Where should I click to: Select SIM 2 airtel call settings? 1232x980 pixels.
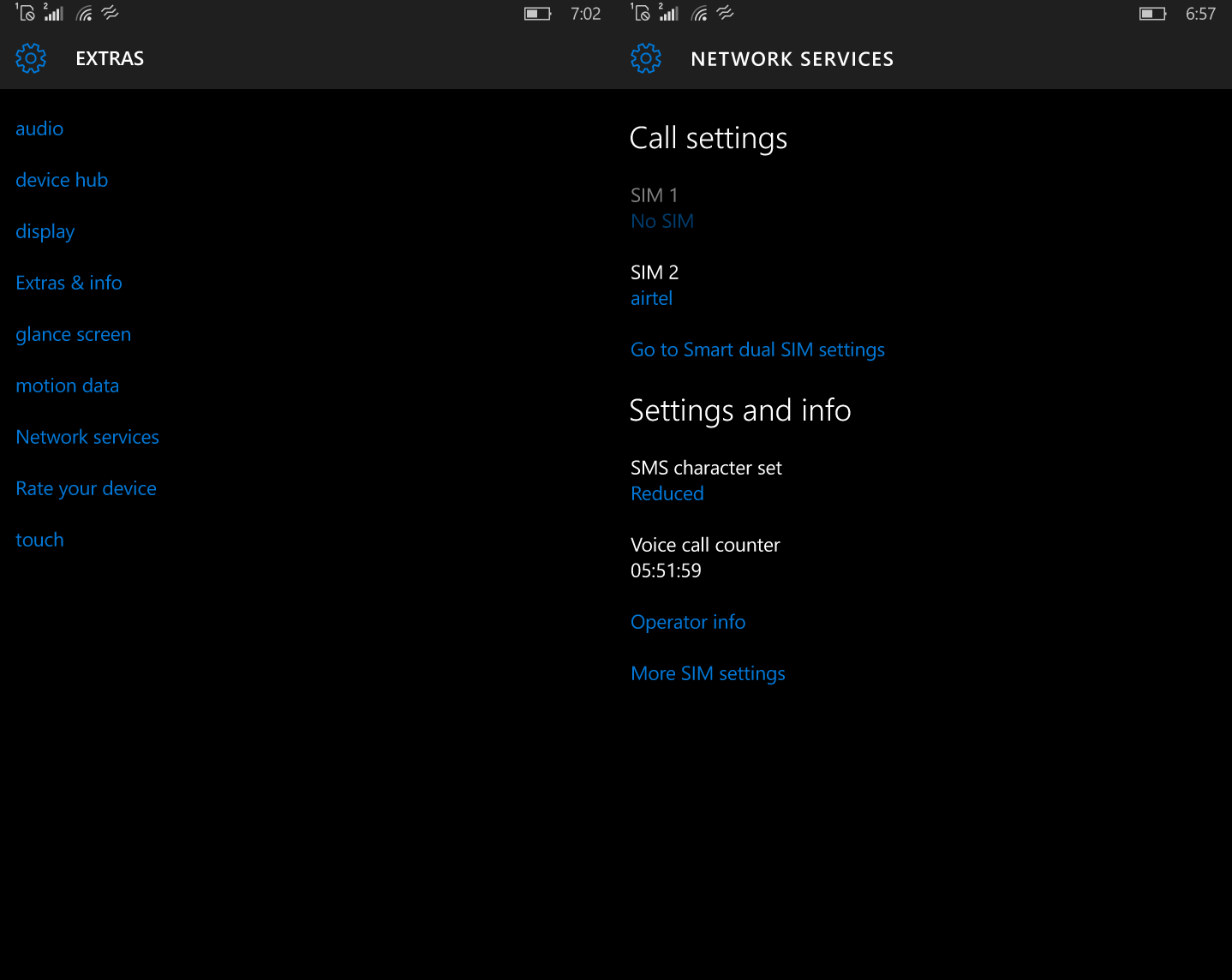click(x=654, y=285)
